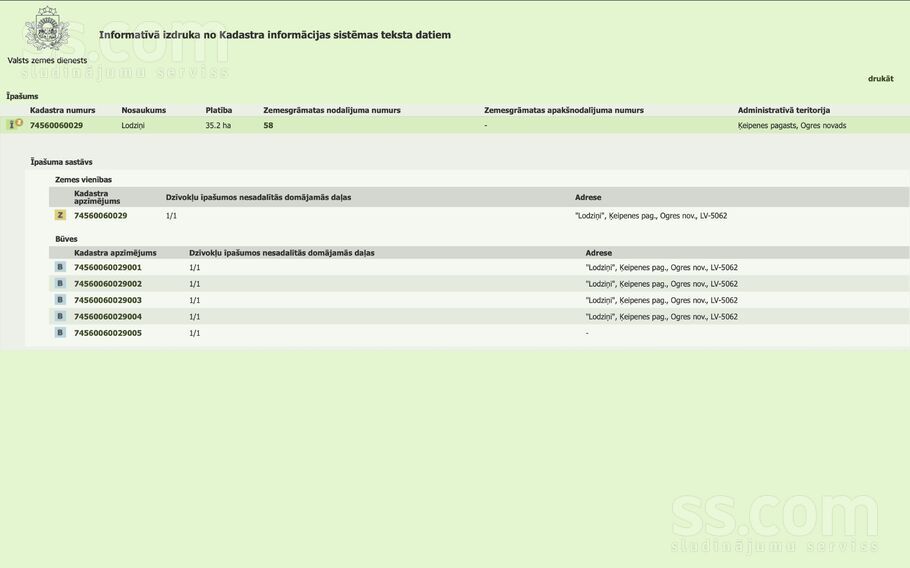Click the B icon for building 74560060029001

tap(60, 267)
